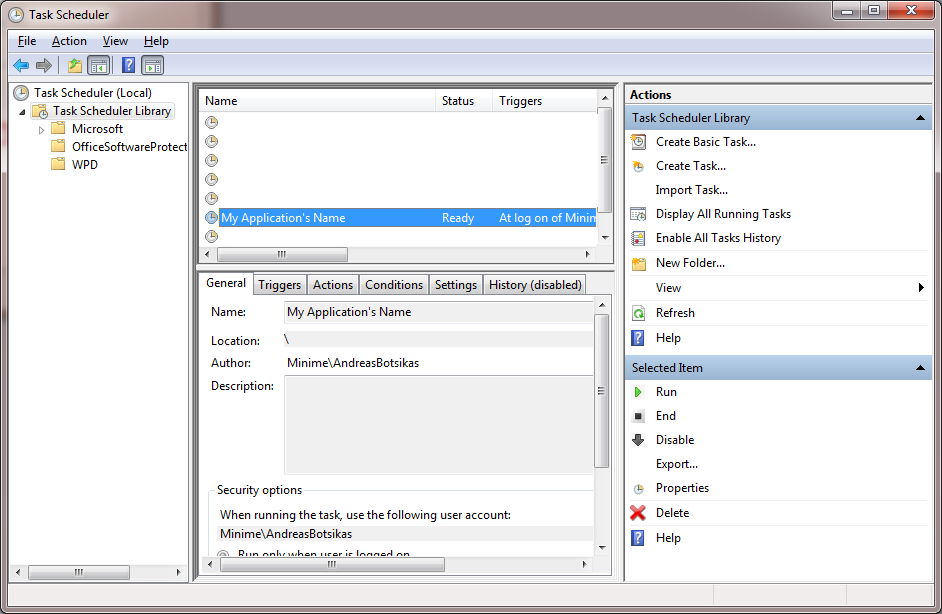This screenshot has width=942, height=614.
Task: Click the Properties clock icon in Selected Item
Action: point(638,488)
